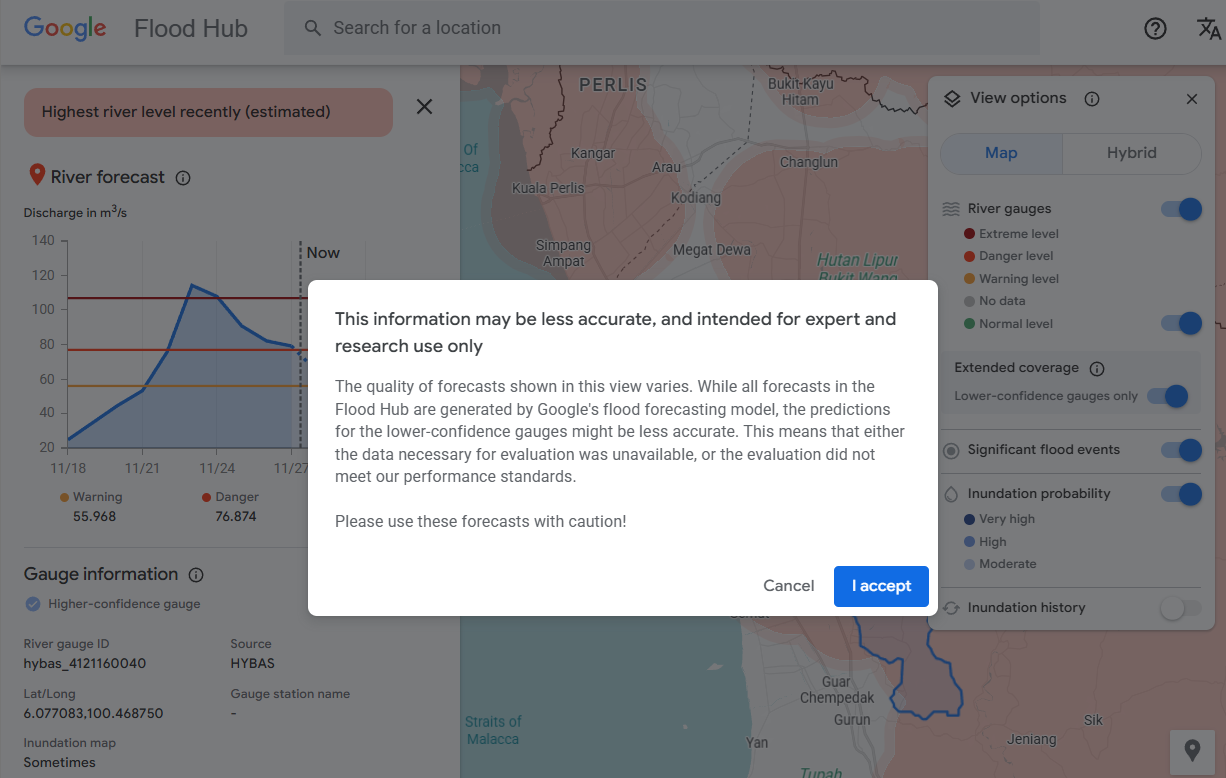Close the river level side panel
The image size is (1226, 778).
(424, 107)
